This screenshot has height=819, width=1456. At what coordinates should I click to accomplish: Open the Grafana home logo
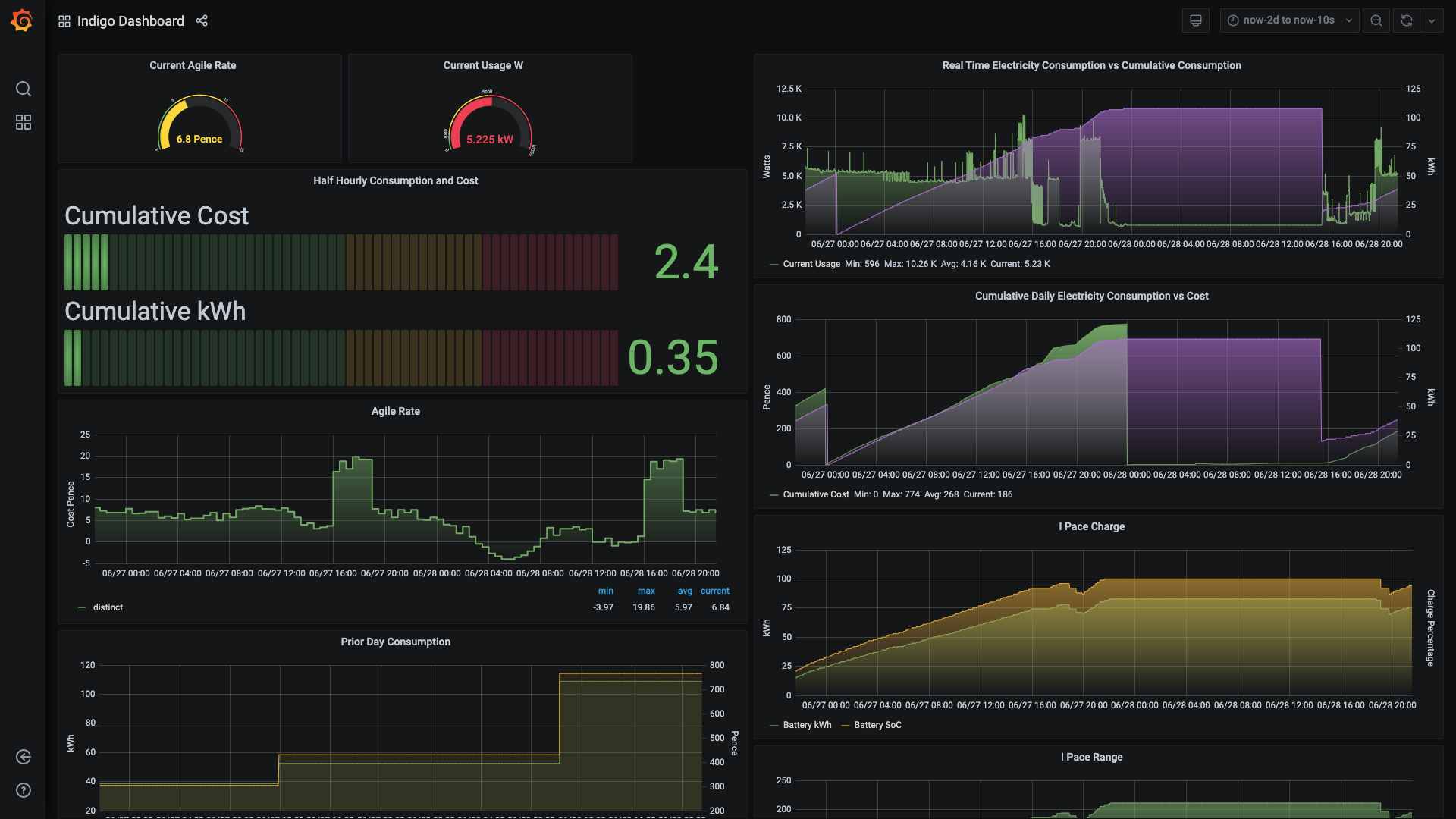click(22, 20)
